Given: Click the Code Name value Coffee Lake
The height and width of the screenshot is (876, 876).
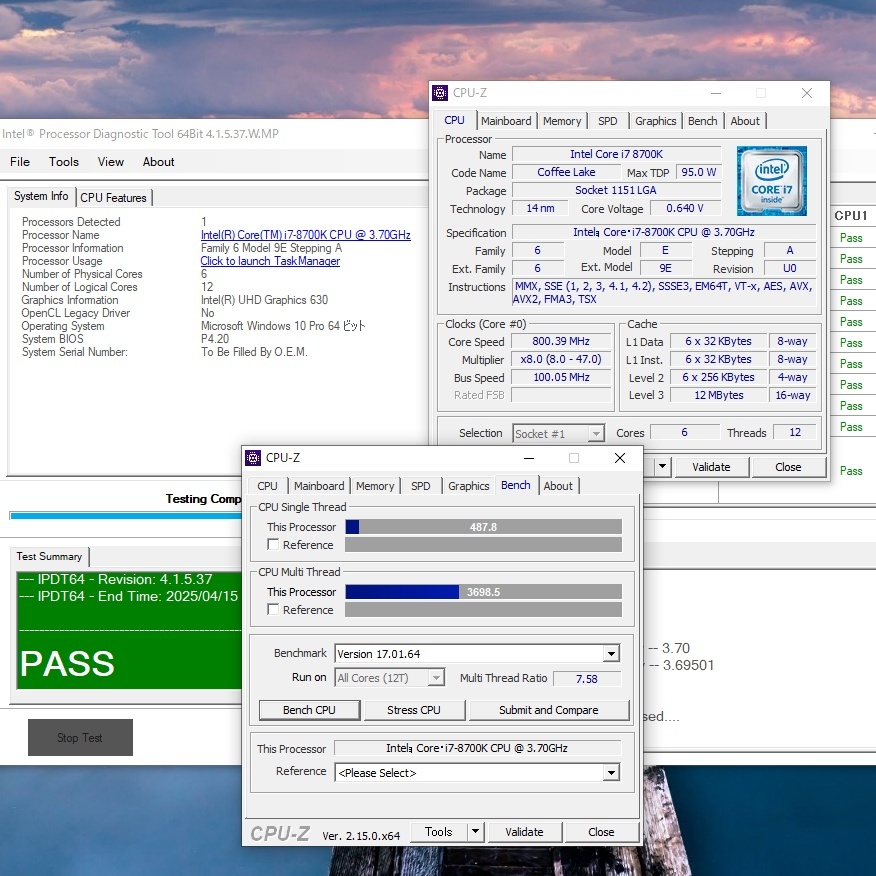Looking at the screenshot, I should click(566, 172).
